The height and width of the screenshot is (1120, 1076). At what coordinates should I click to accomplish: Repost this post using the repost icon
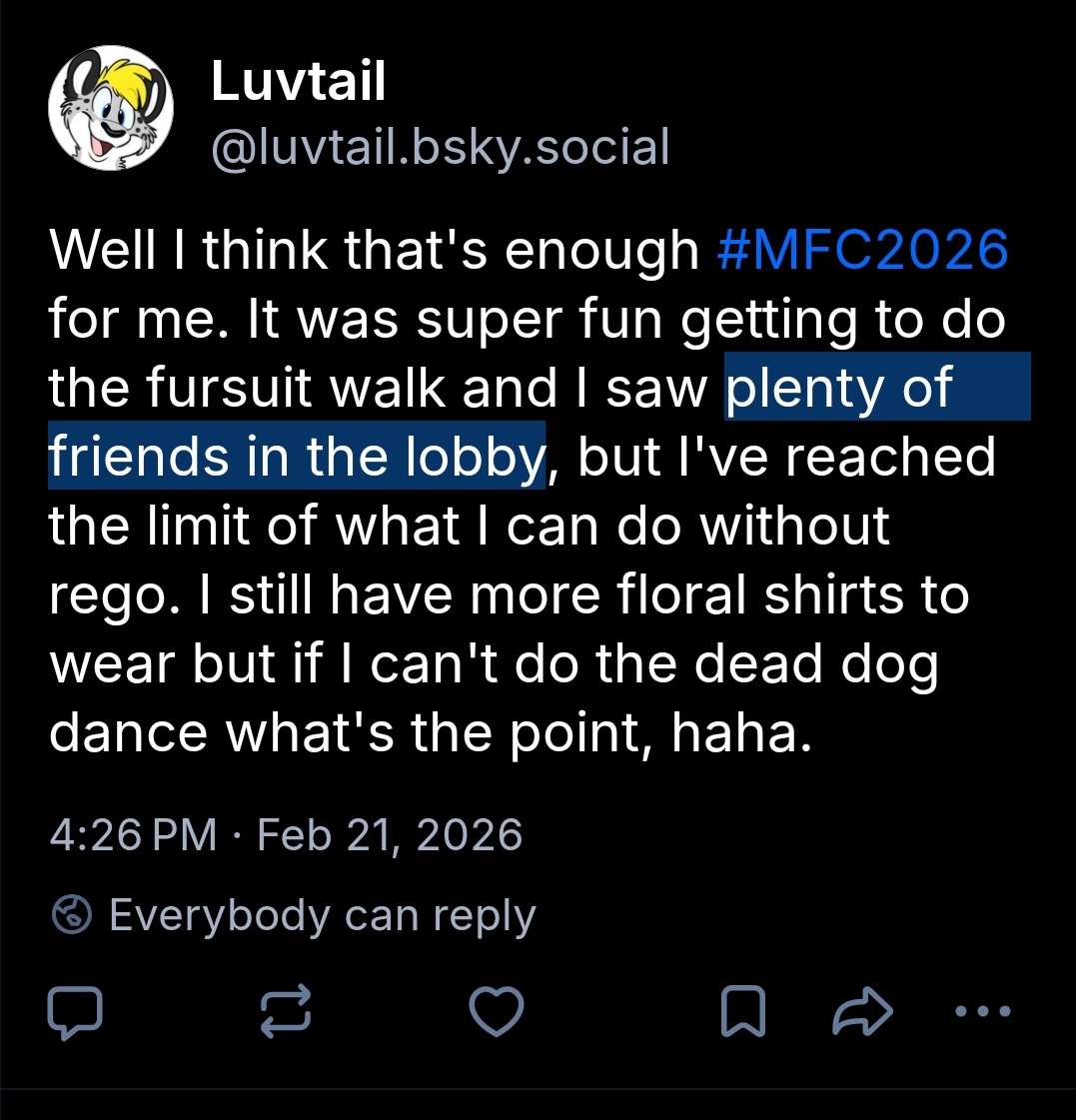(286, 1011)
